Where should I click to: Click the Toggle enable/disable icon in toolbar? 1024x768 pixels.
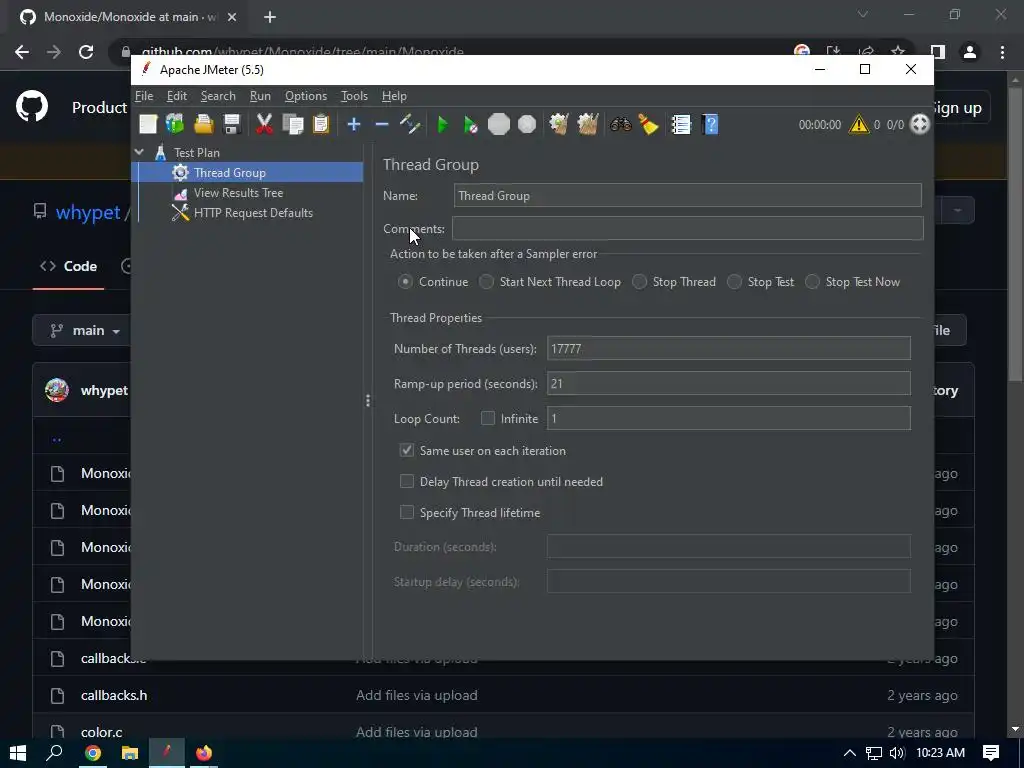[x=410, y=124]
